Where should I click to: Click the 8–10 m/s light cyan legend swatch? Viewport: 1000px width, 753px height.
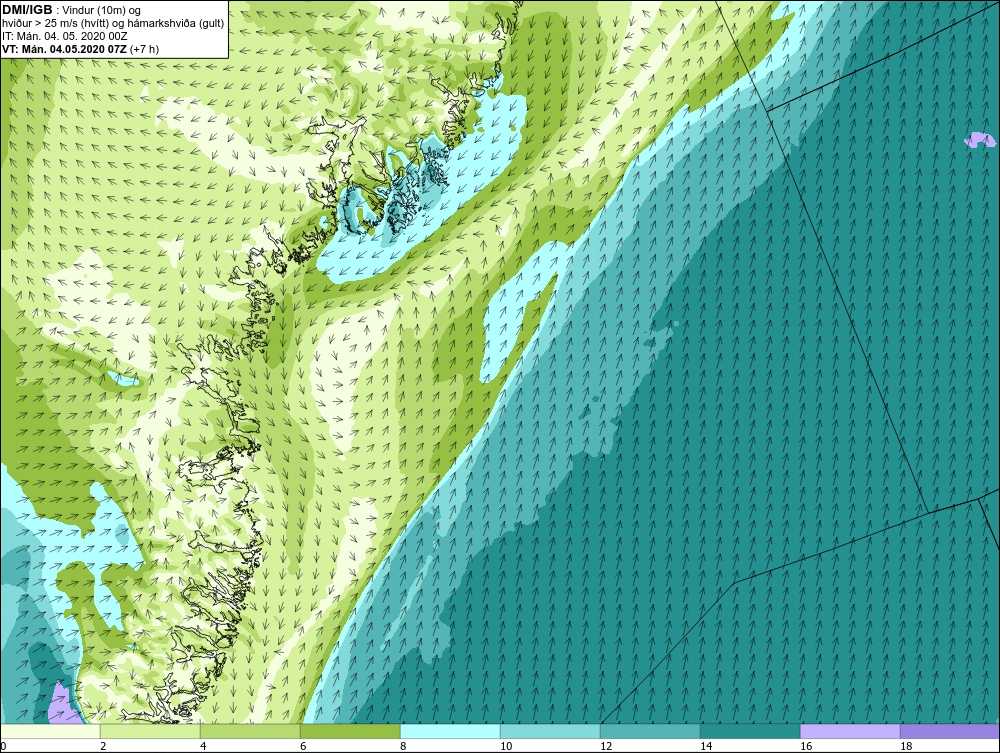[450, 731]
